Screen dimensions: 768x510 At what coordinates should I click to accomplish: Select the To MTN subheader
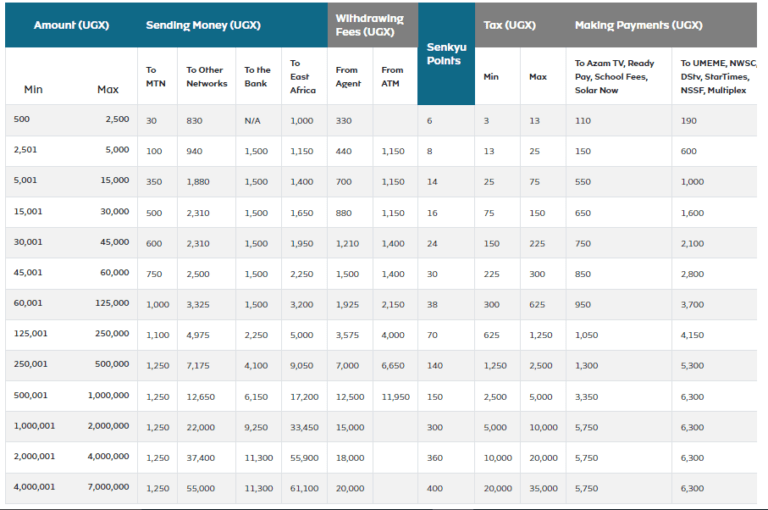[x=157, y=76]
